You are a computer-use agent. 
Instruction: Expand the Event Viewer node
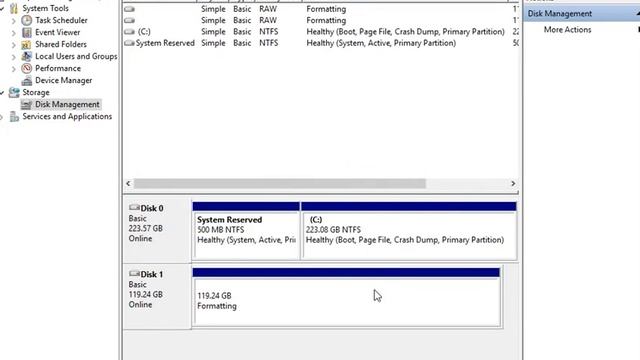coord(13,33)
